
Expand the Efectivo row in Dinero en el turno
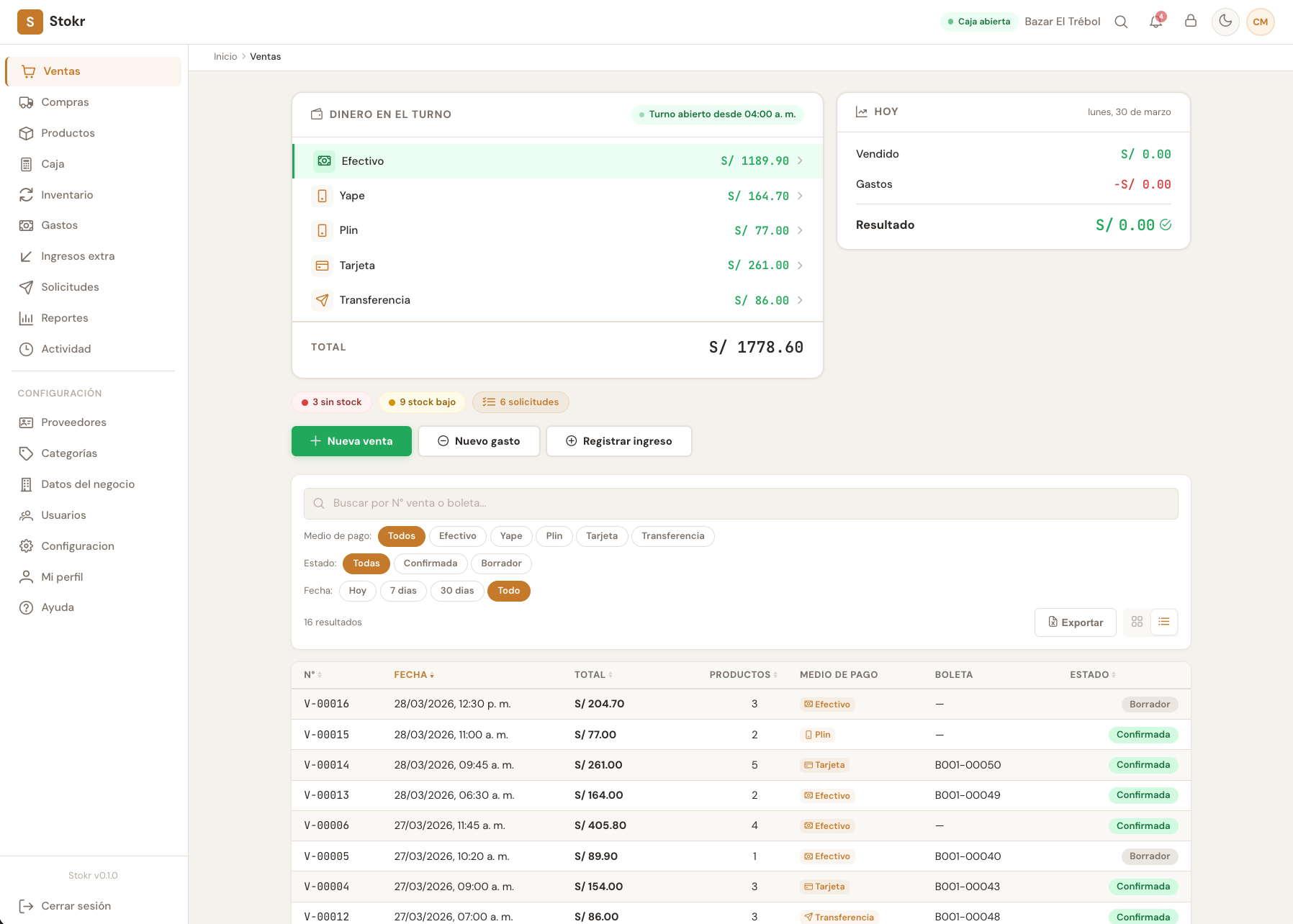(x=799, y=160)
